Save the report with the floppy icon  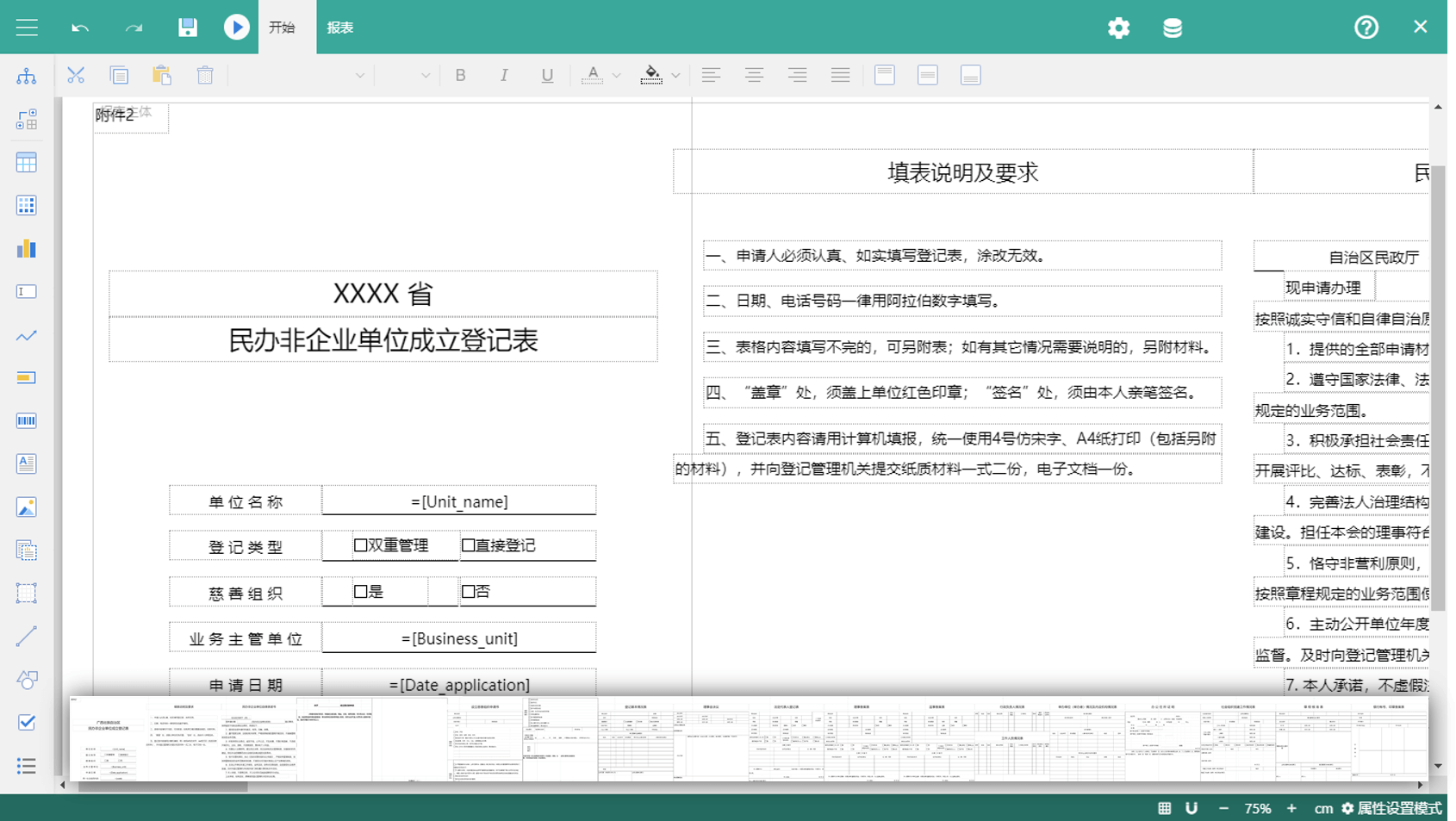coord(187,28)
